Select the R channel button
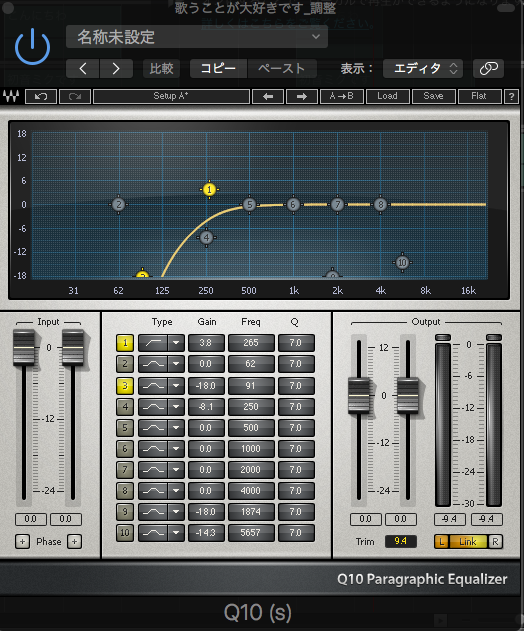The width and height of the screenshot is (524, 631). coord(495,542)
